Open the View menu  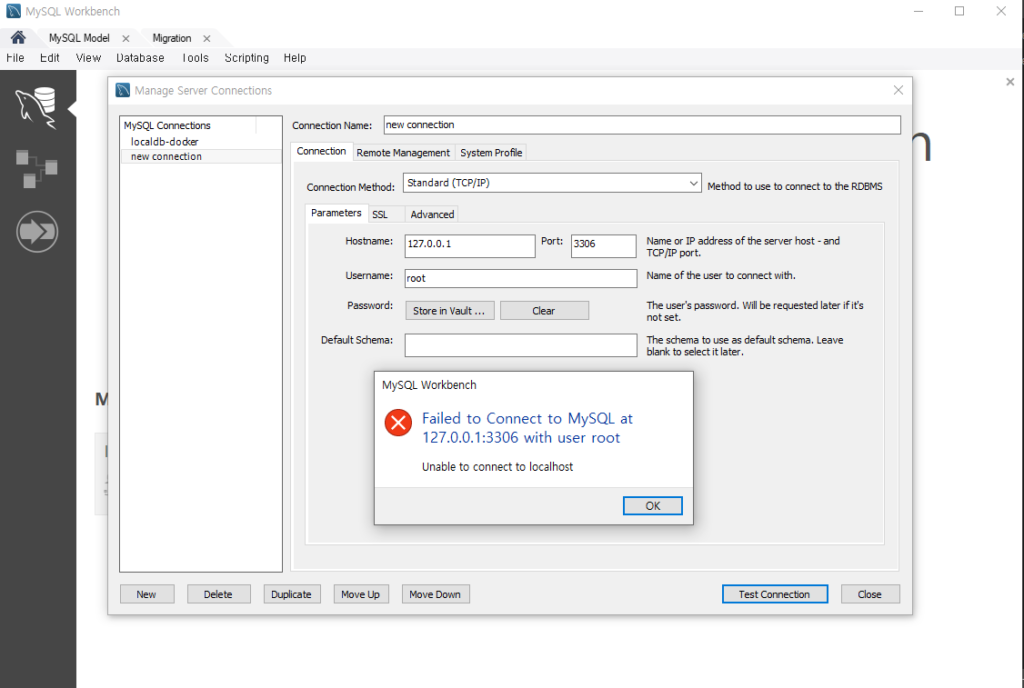[x=88, y=57]
